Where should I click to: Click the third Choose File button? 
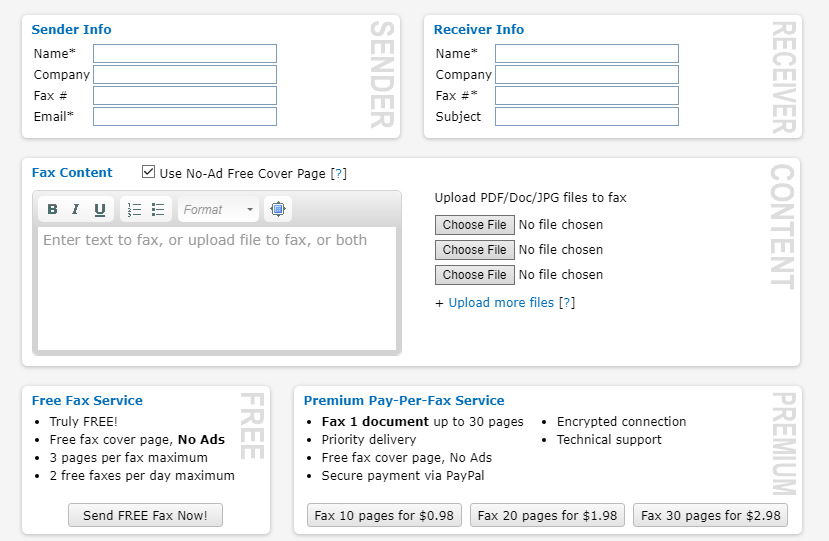point(475,275)
